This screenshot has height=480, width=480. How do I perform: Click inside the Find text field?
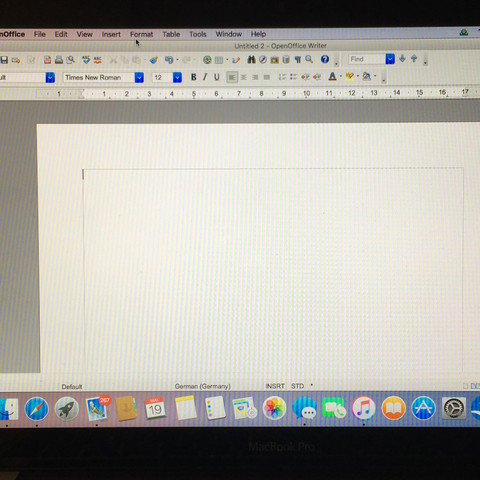367,59
